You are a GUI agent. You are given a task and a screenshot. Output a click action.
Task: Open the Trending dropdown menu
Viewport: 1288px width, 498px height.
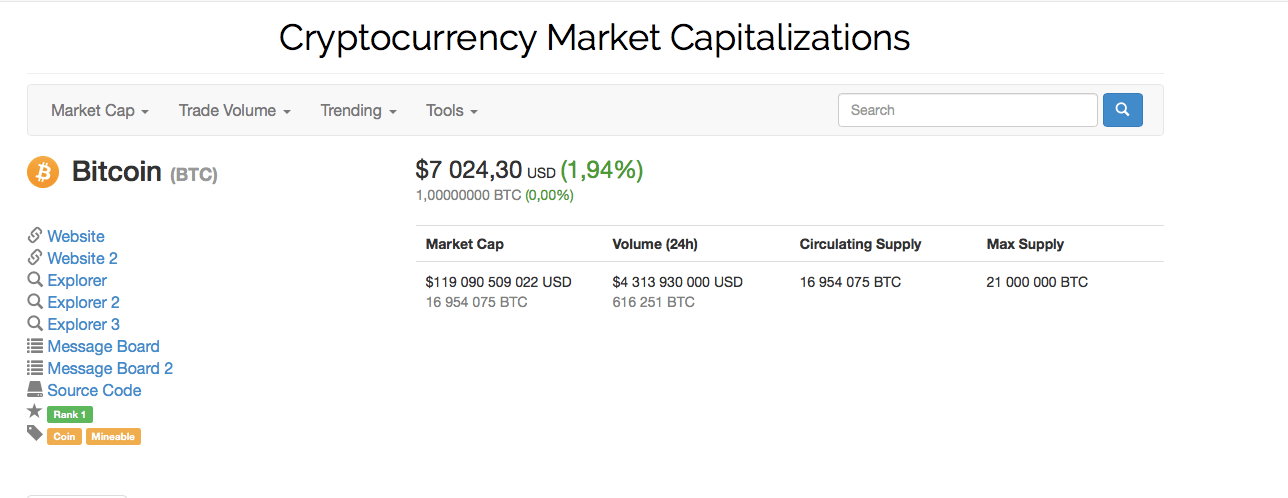click(x=358, y=110)
